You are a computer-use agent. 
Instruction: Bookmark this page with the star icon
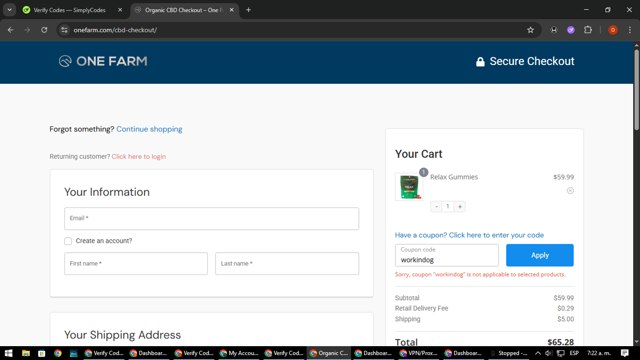530,30
